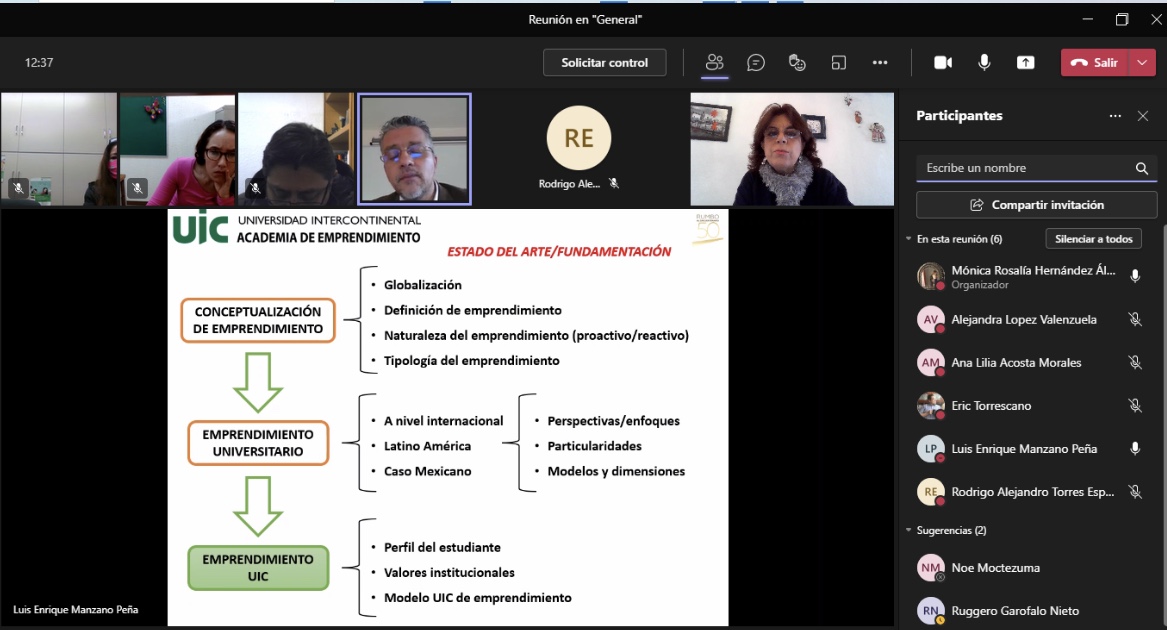Open the dropdown arrow next to Salir
Screen dimensions: 1167x630
[x=1142, y=63]
